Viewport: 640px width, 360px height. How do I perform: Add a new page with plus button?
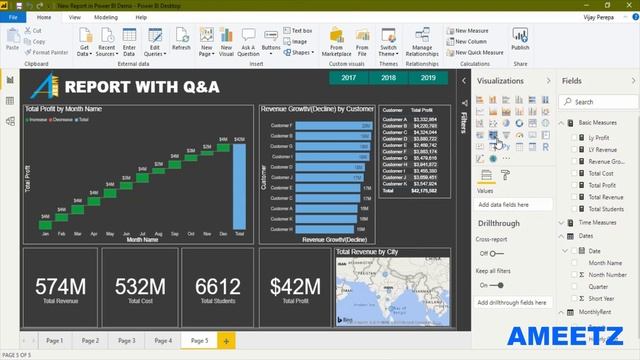227,341
